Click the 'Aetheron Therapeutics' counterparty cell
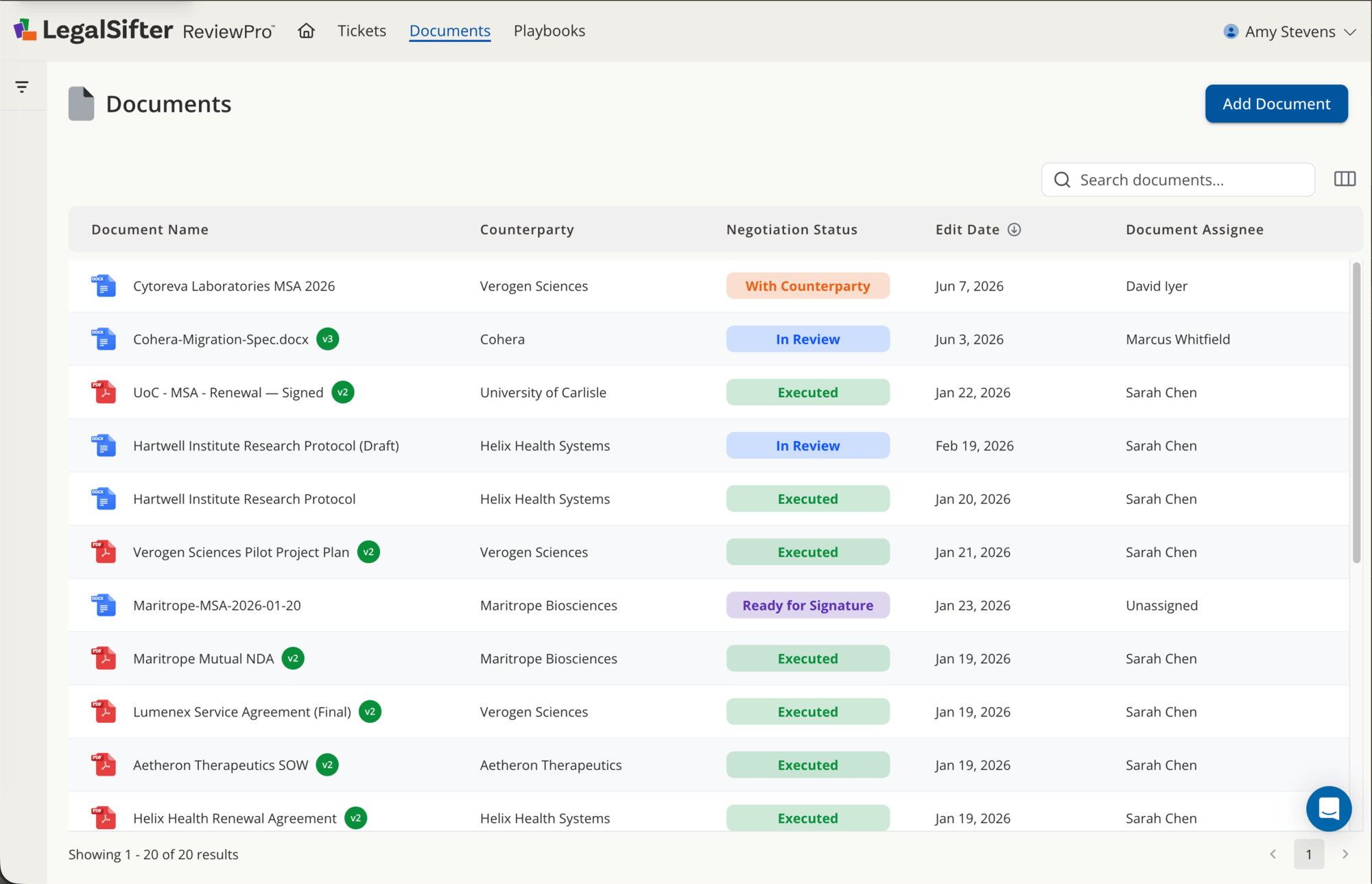Screen dimensions: 1372x884 [551, 765]
